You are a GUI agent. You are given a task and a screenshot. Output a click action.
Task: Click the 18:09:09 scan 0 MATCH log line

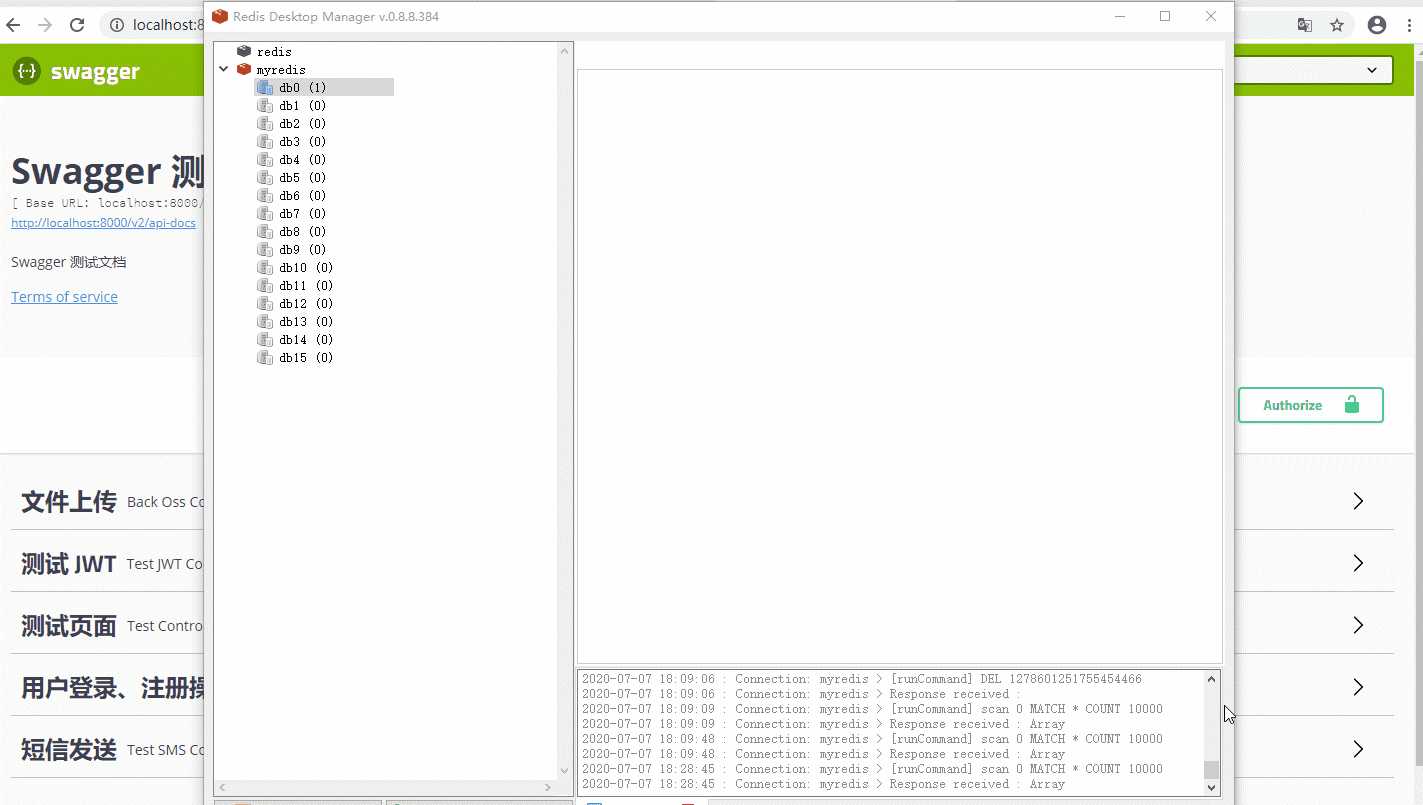tap(872, 709)
